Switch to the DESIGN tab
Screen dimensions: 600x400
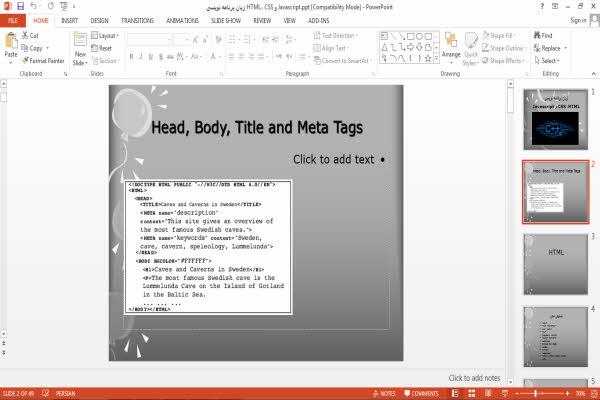click(x=99, y=21)
